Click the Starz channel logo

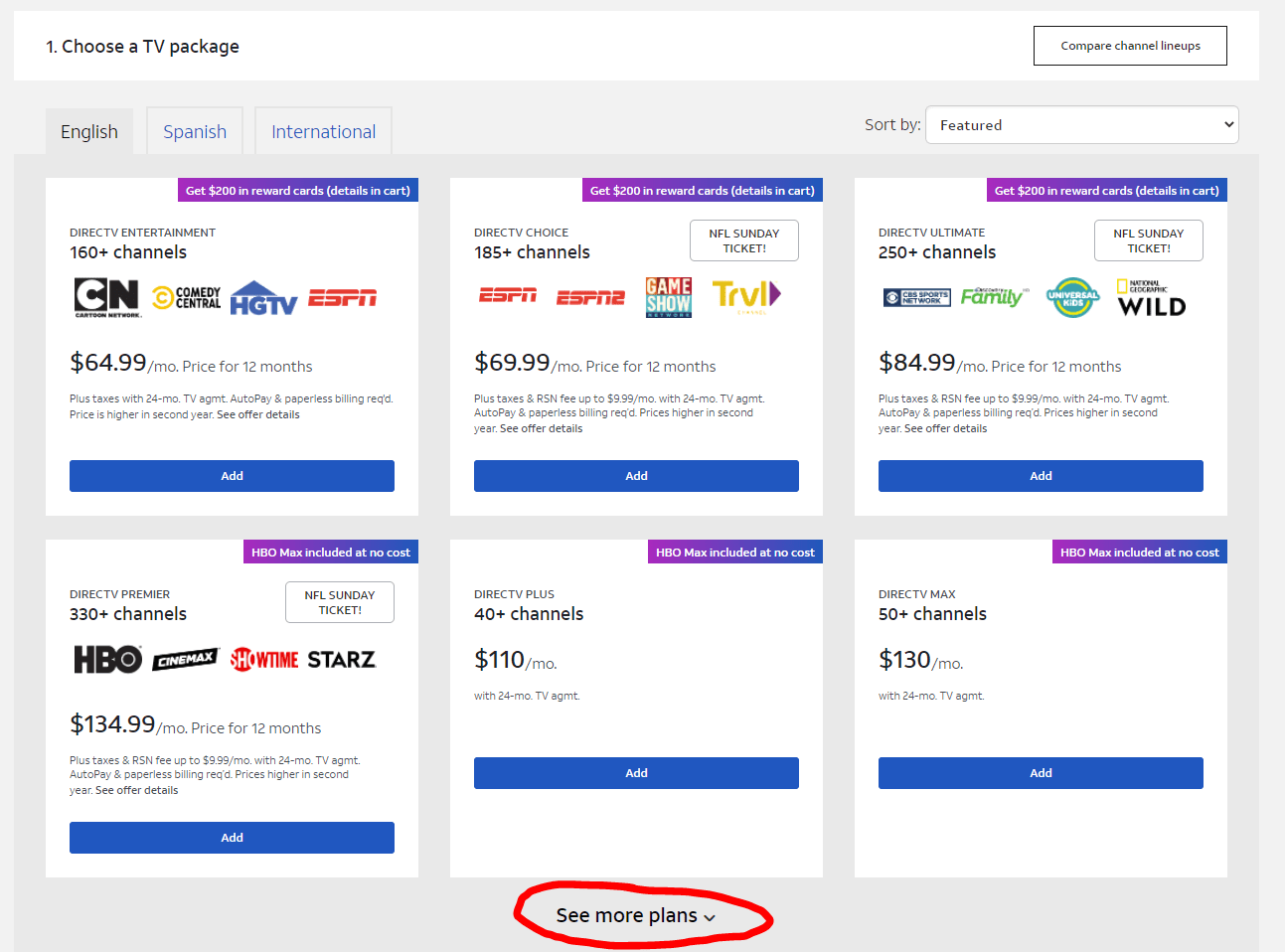pyautogui.click(x=342, y=660)
